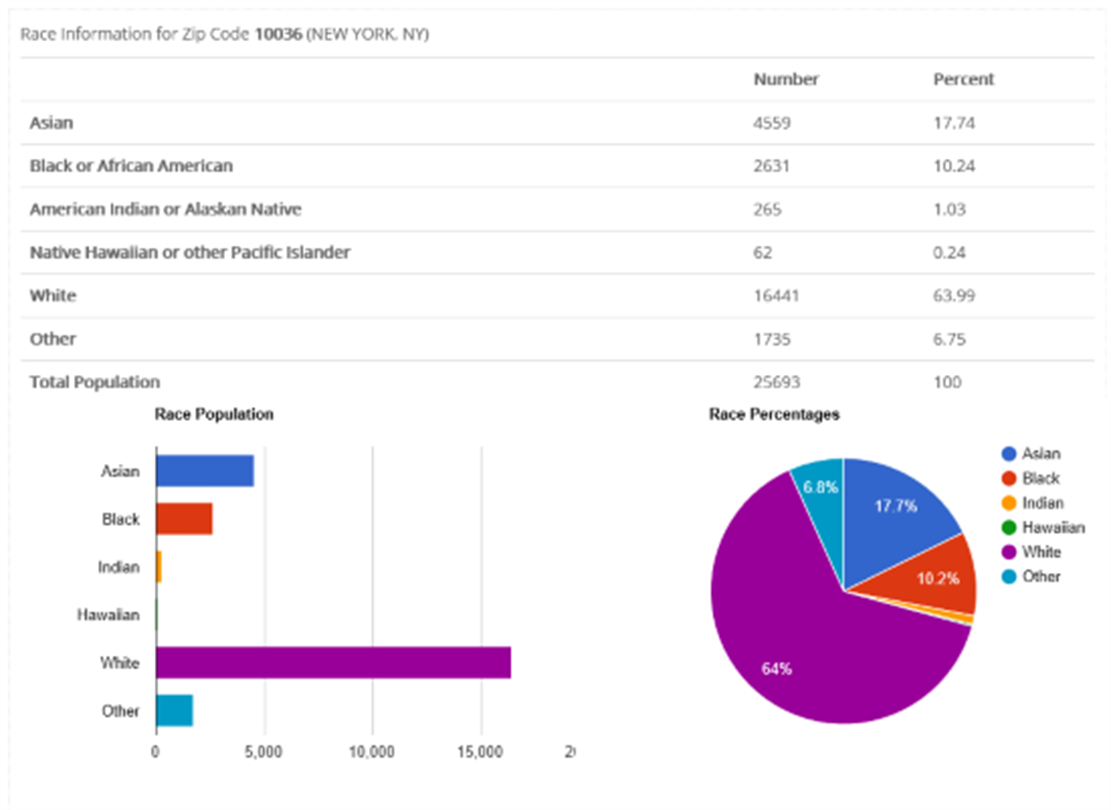
Task: Select the purple White bar in bar chart
Action: (333, 663)
